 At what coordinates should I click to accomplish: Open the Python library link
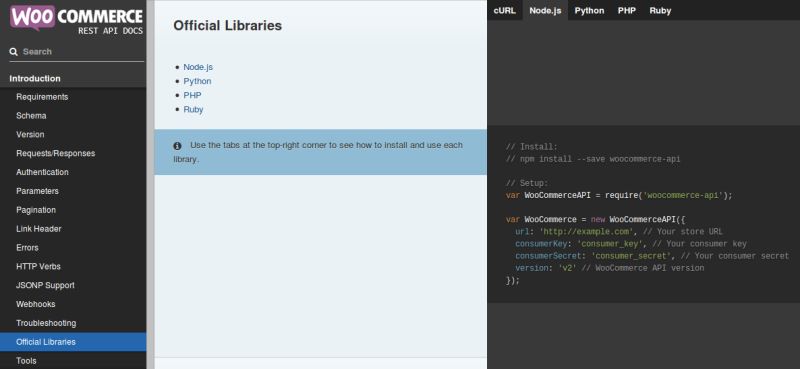click(x=197, y=81)
